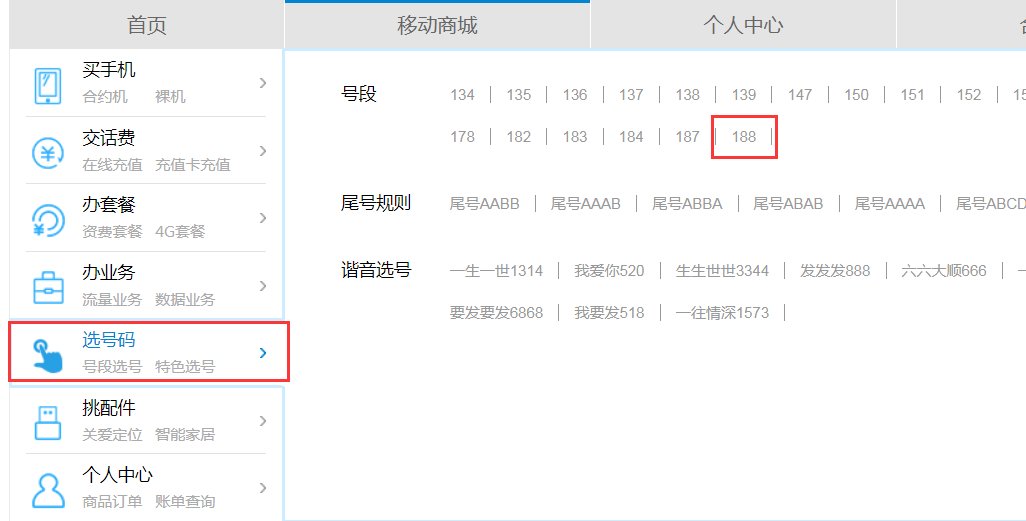This screenshot has width=1026, height=521.
Task: Open the 数据业务 link
Action: click(185, 300)
